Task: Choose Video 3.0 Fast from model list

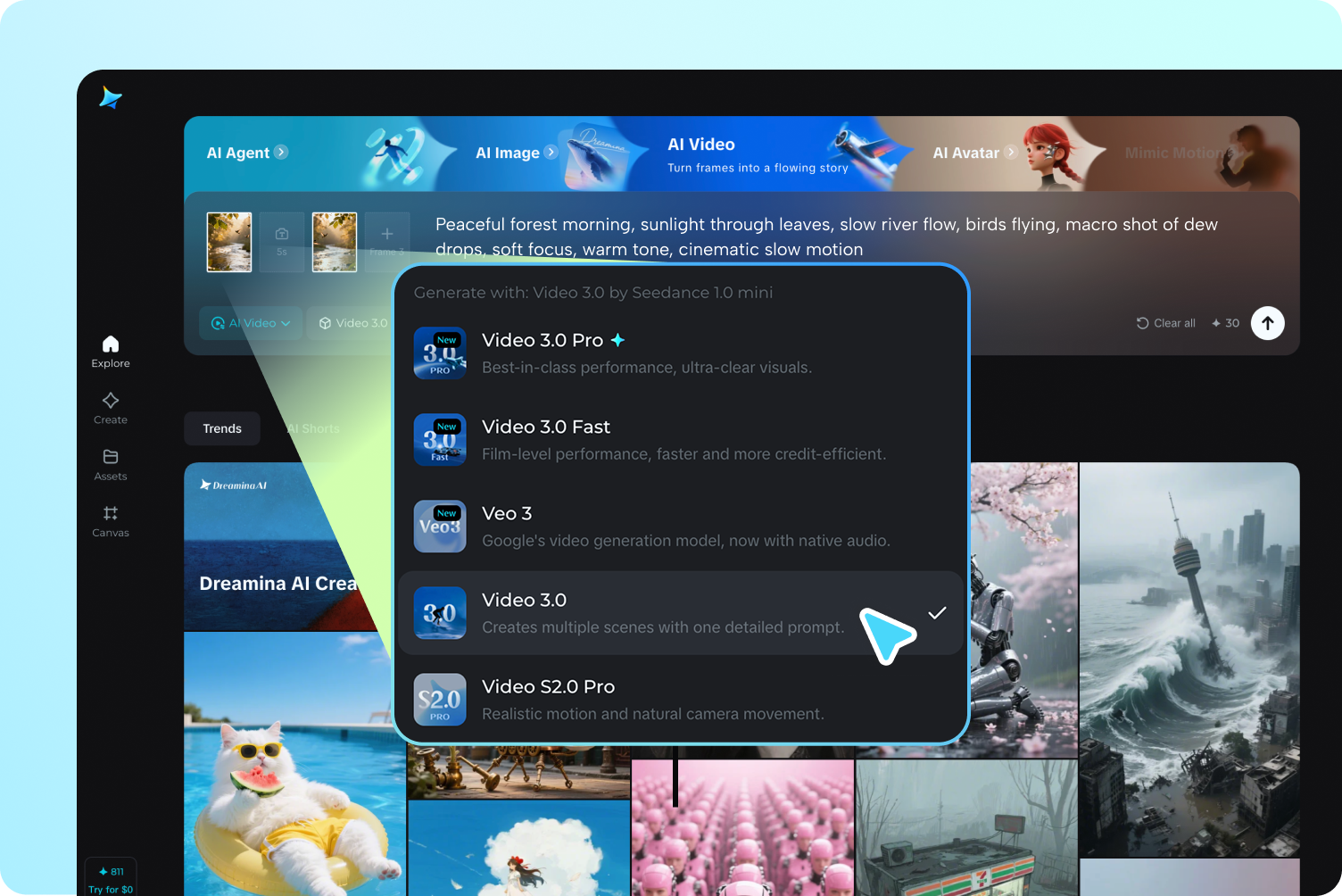Action: click(681, 440)
